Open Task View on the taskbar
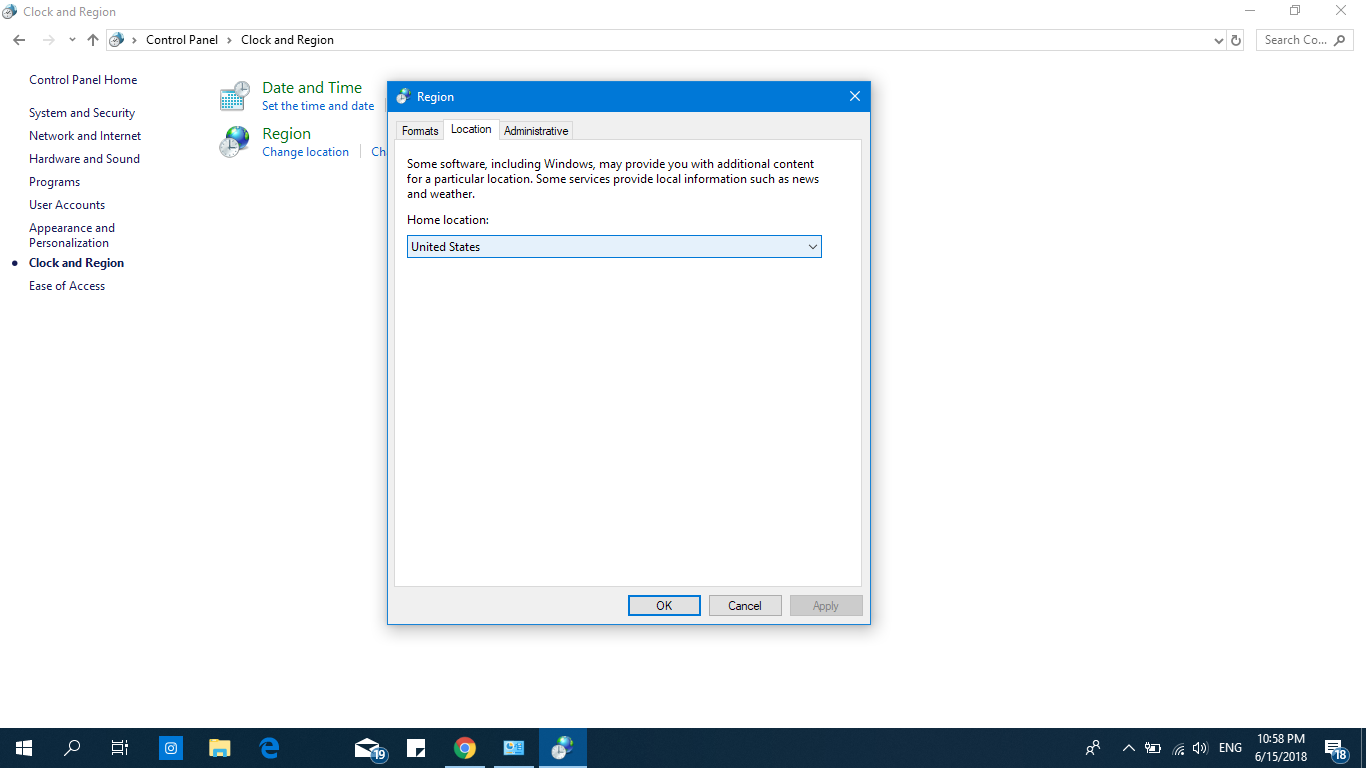The height and width of the screenshot is (768, 1366). pos(120,748)
